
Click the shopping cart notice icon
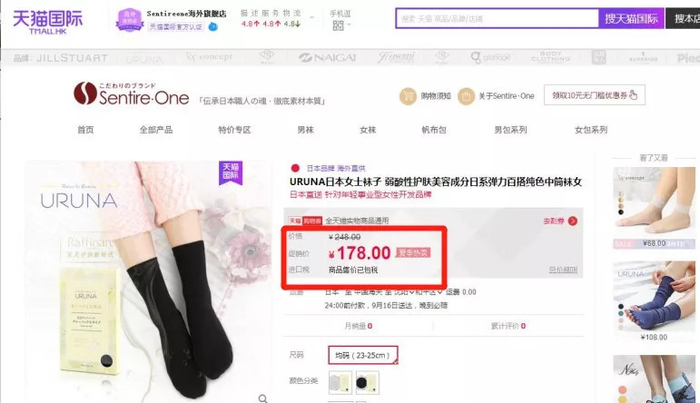tap(408, 96)
